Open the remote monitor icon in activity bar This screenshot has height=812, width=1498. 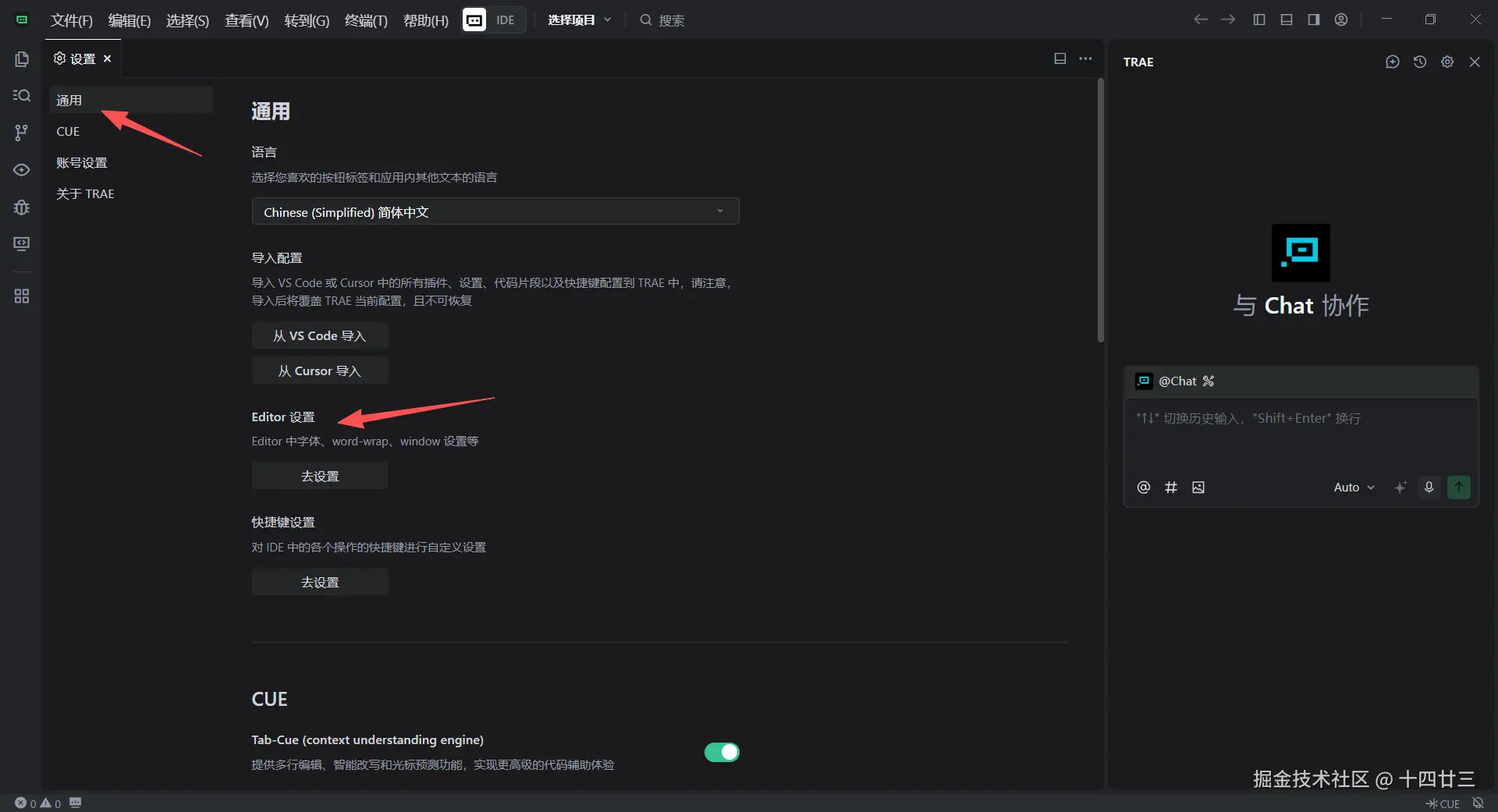[x=22, y=244]
